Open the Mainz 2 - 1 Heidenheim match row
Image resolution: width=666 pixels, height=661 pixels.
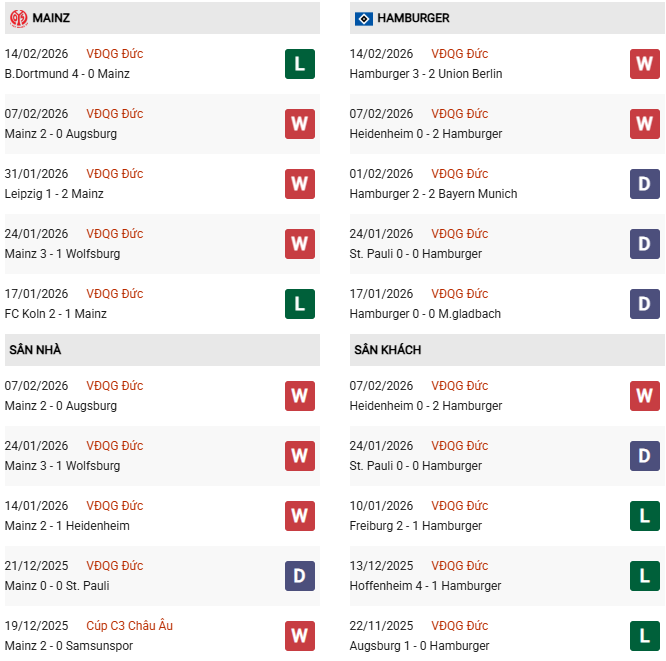coord(67,526)
